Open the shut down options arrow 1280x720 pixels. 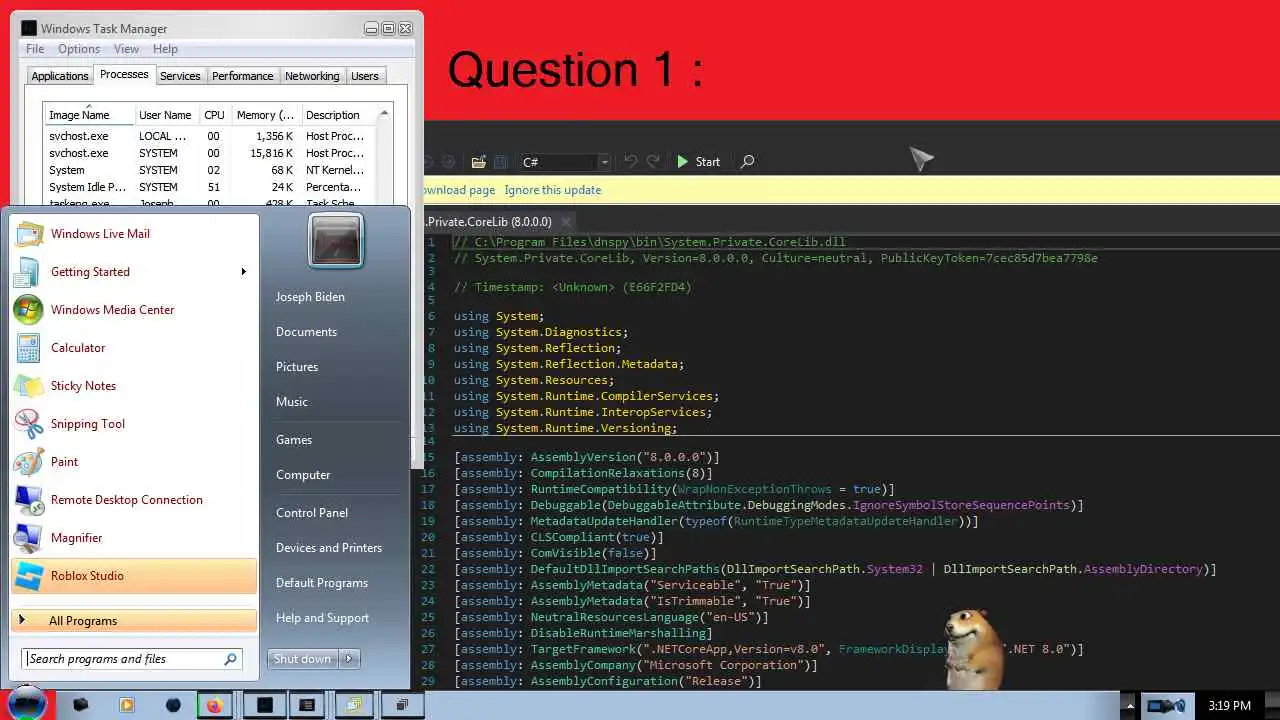tap(350, 659)
